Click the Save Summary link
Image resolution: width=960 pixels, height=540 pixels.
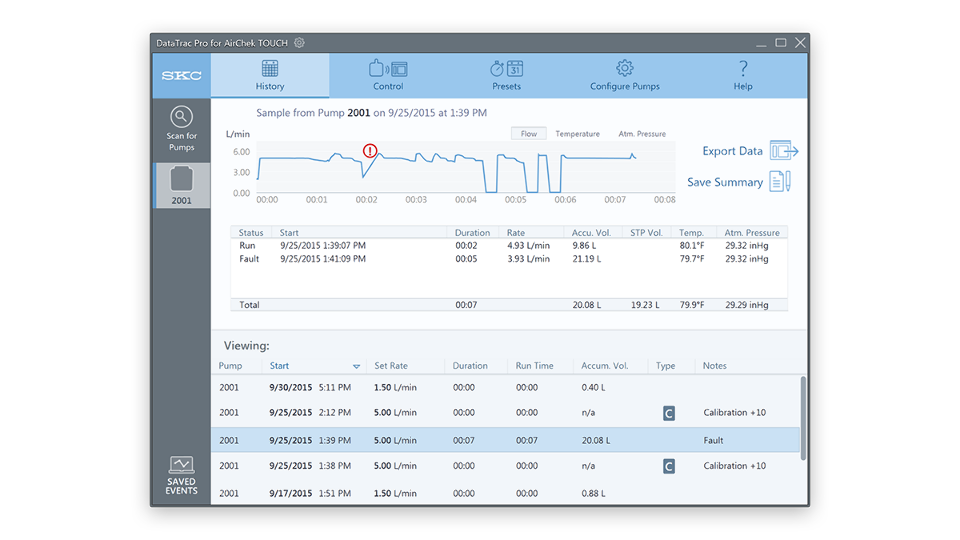[725, 182]
